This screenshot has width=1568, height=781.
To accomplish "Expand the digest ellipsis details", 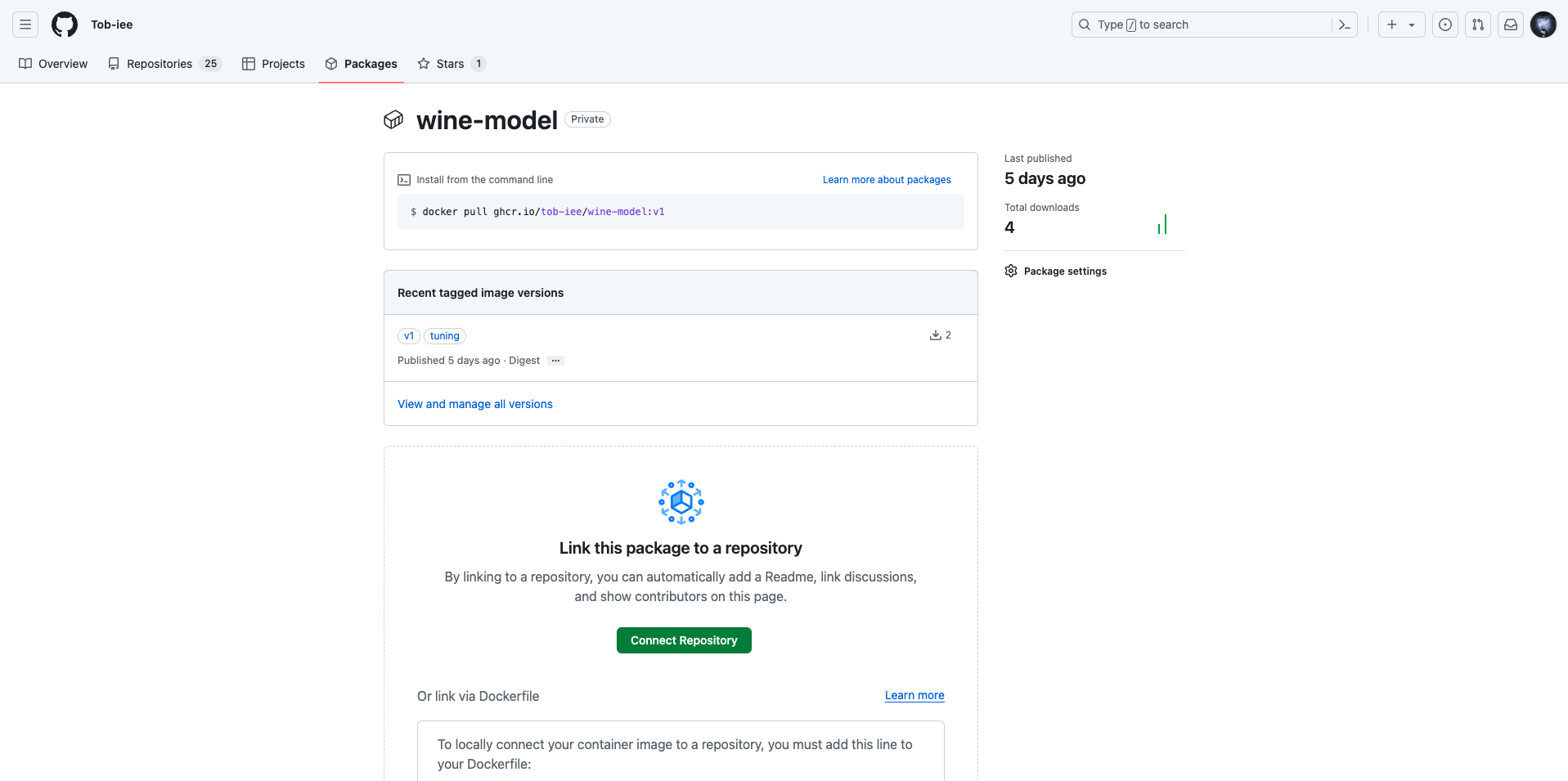I will pos(556,361).
